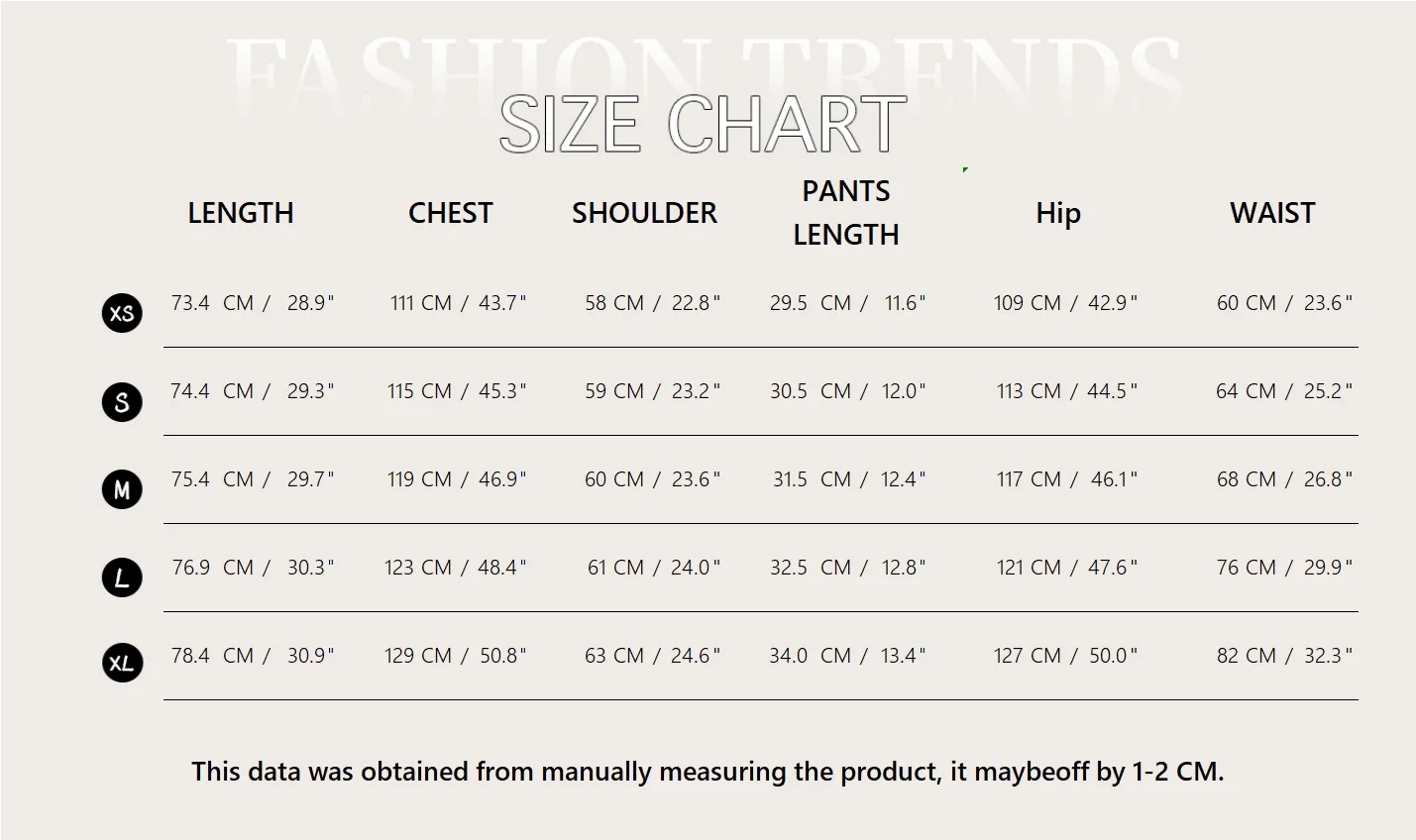Click the S size badge
1416x840 pixels.
click(x=122, y=402)
